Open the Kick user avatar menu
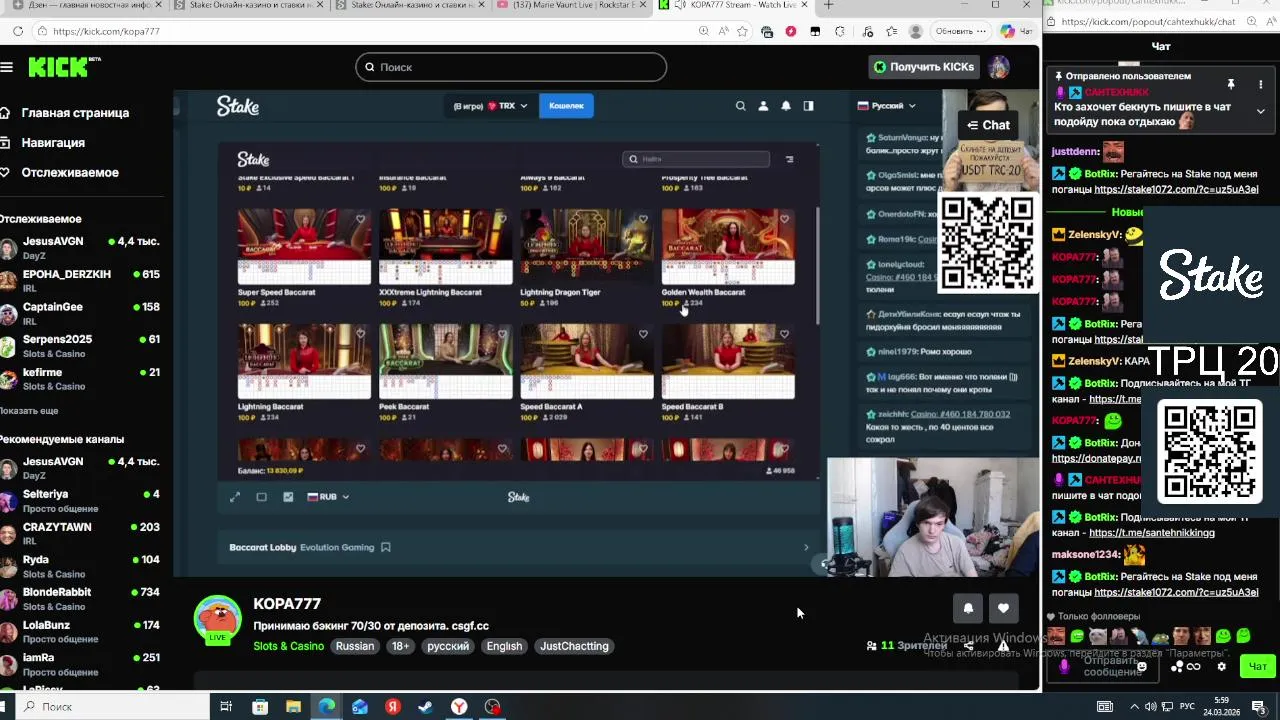 pyautogui.click(x=998, y=67)
